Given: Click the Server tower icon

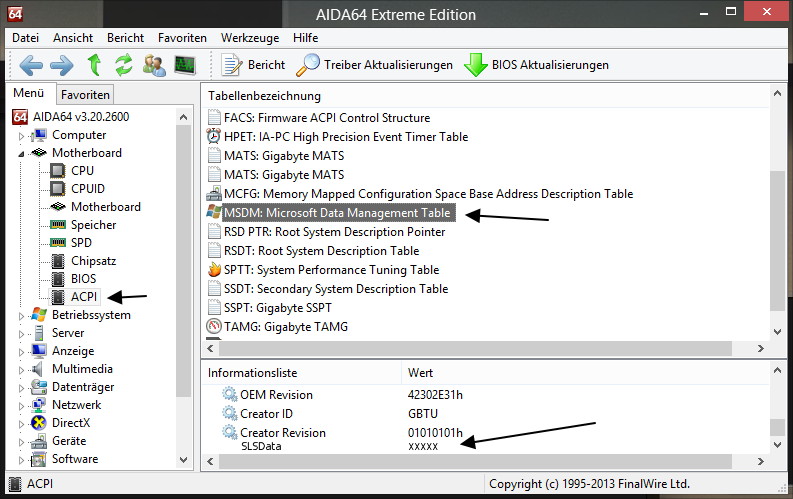Looking at the screenshot, I should [38, 333].
